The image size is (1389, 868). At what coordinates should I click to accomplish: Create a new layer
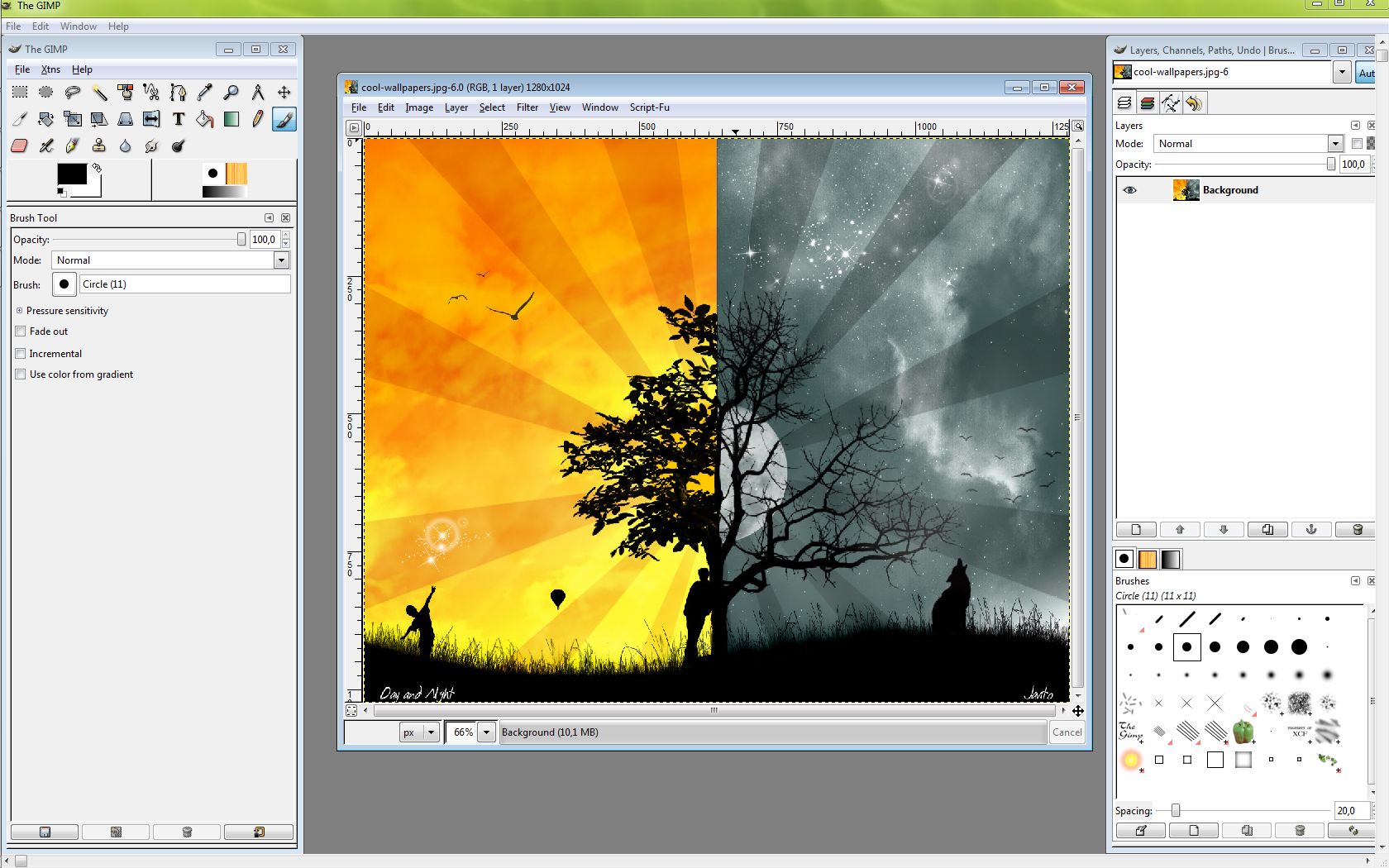pyautogui.click(x=1136, y=530)
